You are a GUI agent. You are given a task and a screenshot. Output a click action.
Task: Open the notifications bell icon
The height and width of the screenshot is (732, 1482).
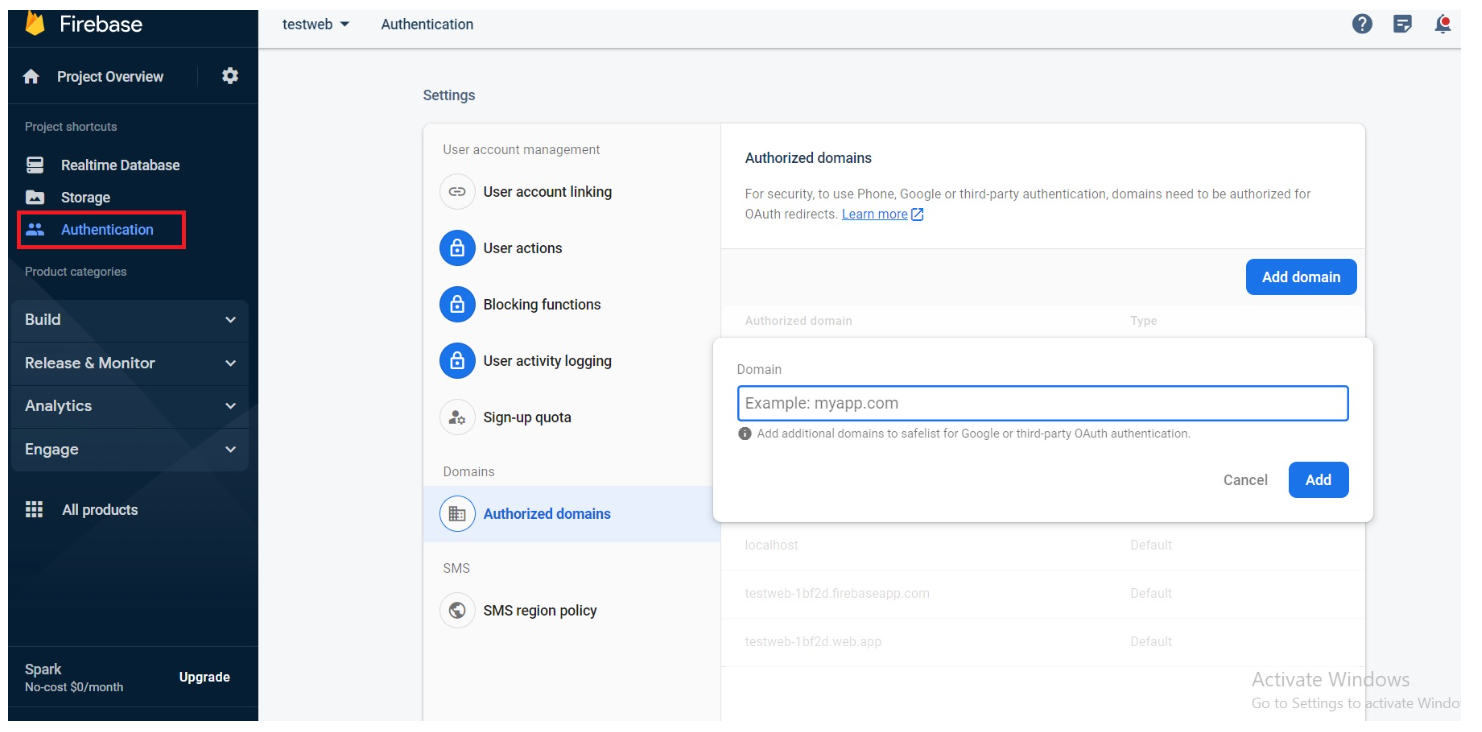pos(1442,24)
